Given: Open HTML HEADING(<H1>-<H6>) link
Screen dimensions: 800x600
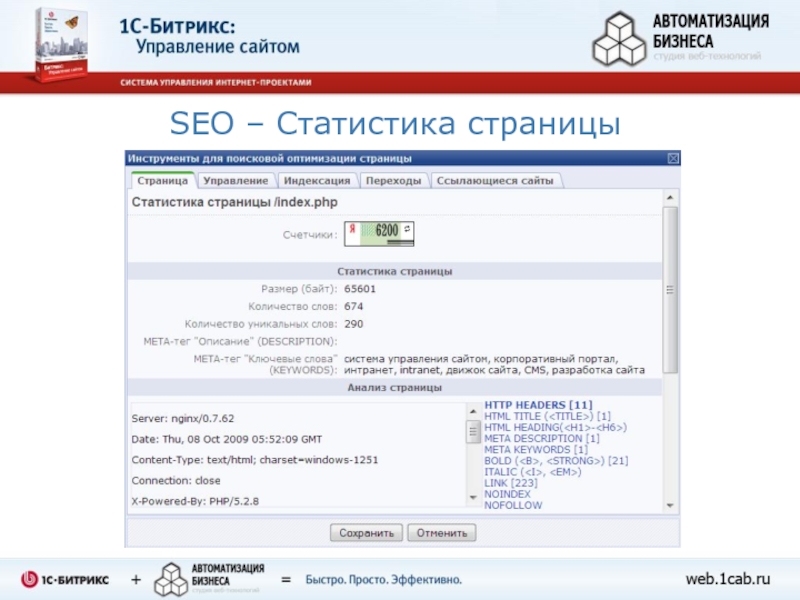Looking at the screenshot, I should (x=555, y=427).
